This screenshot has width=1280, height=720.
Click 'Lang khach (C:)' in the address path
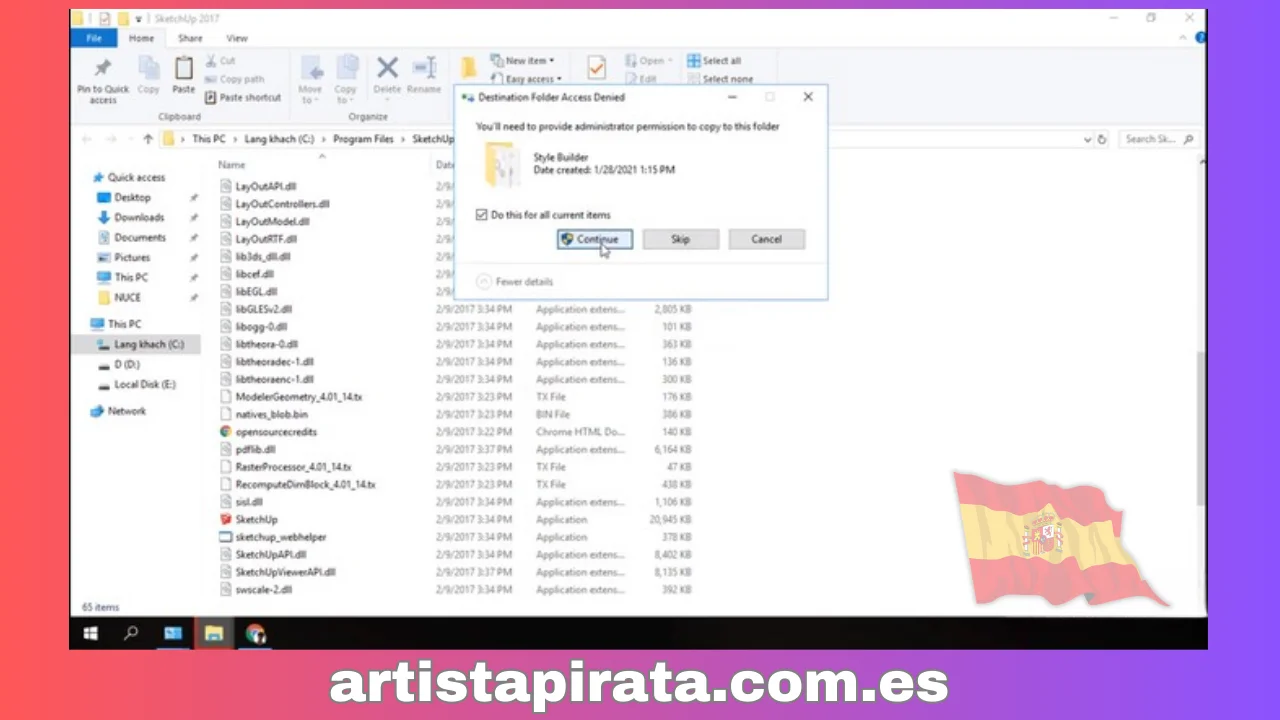[x=280, y=140]
